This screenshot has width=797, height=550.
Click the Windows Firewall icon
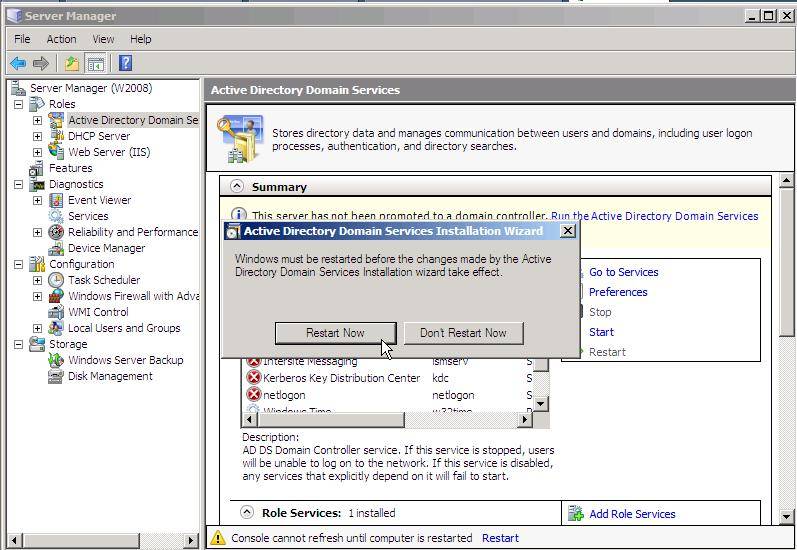[56, 296]
